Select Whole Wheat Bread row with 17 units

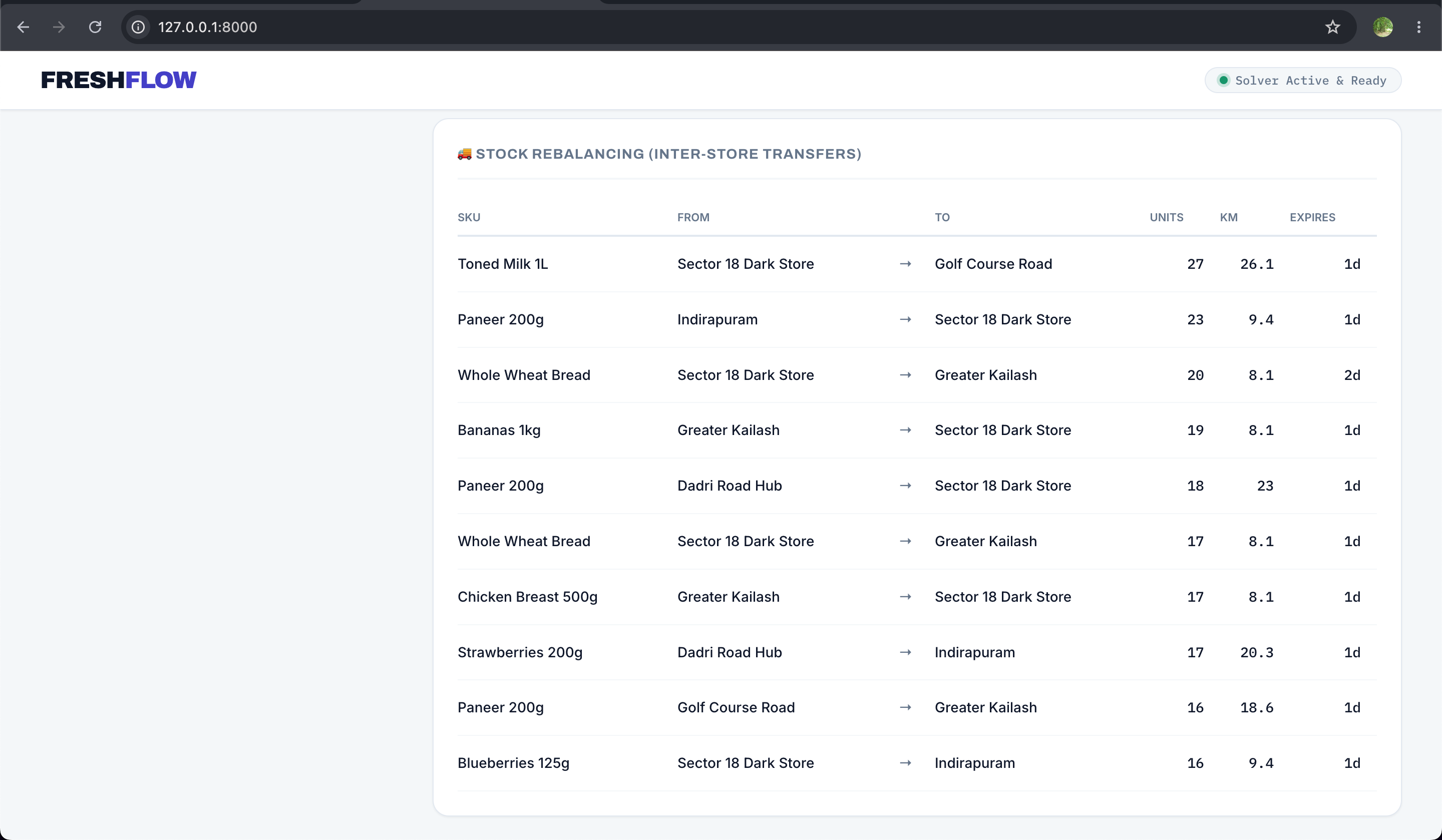click(917, 541)
